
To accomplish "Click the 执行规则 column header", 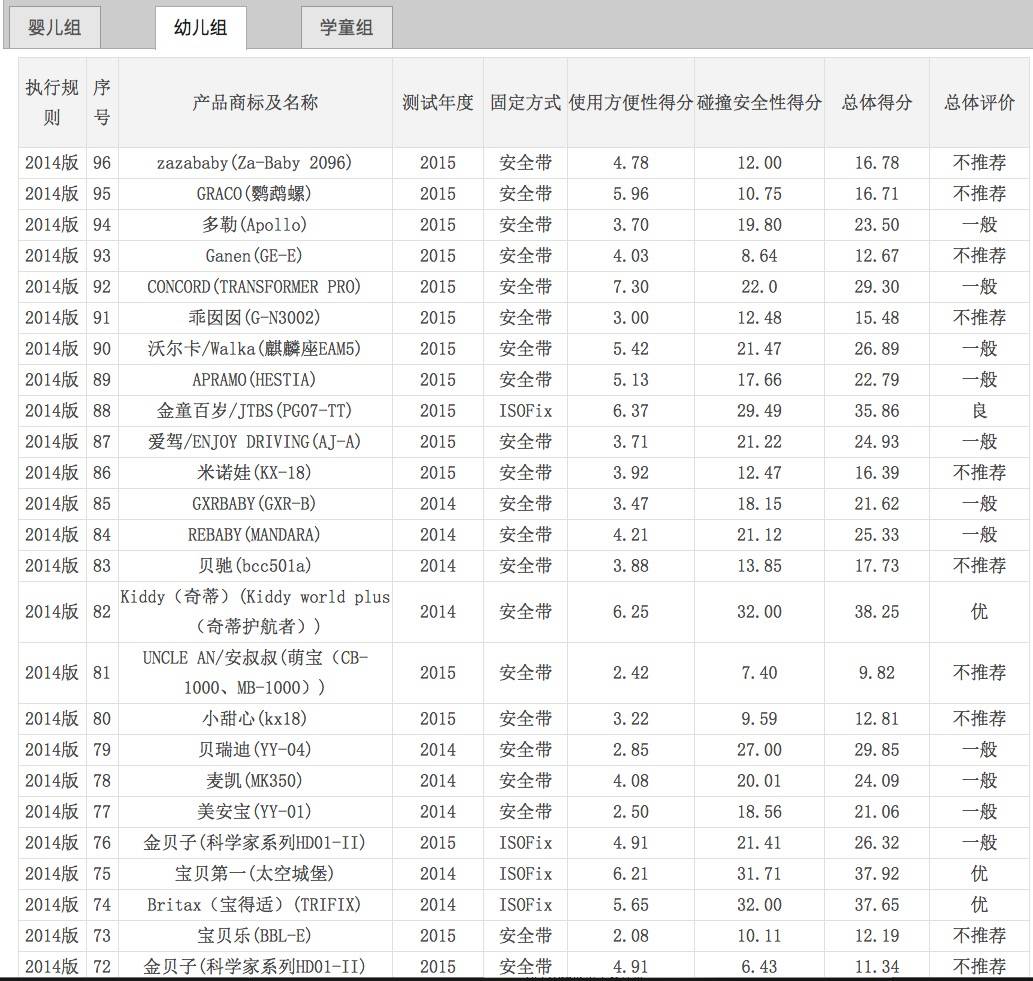I will pos(52,103).
